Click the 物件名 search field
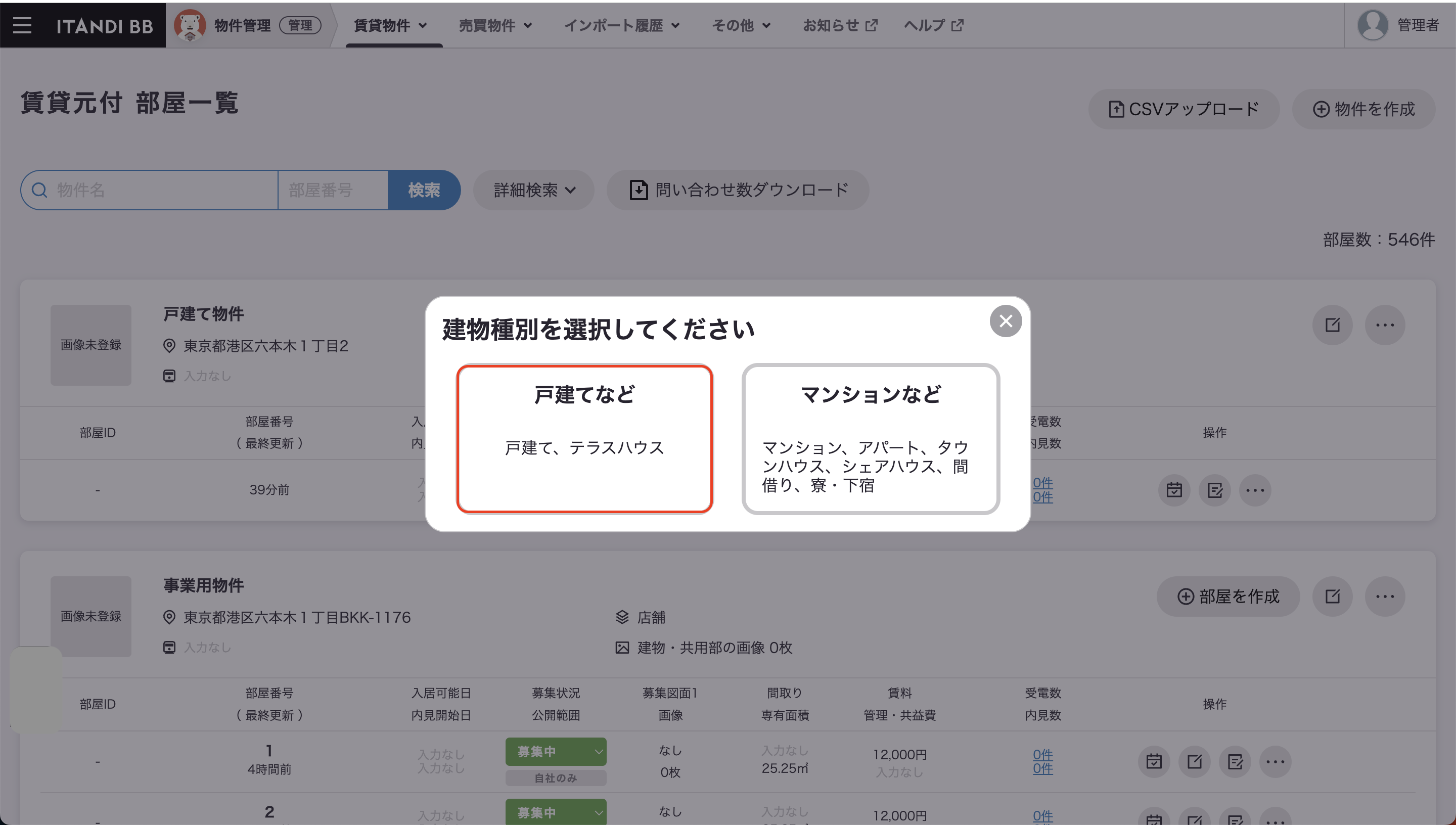The image size is (1456, 825). coord(150,191)
